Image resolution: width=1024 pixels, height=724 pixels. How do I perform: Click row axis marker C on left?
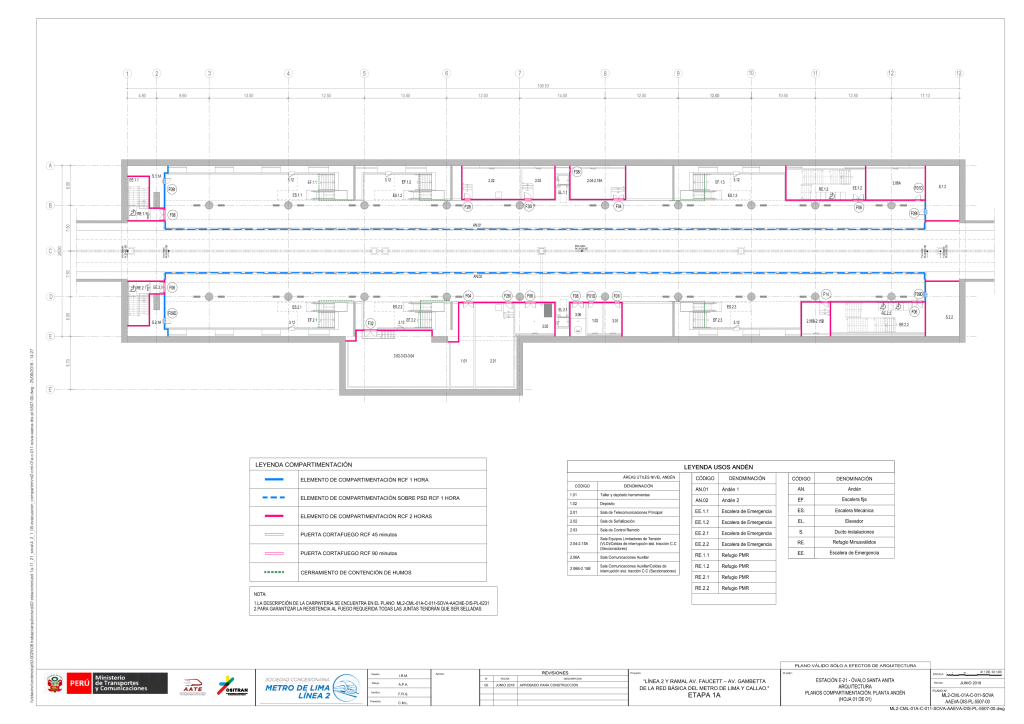tap(50, 251)
